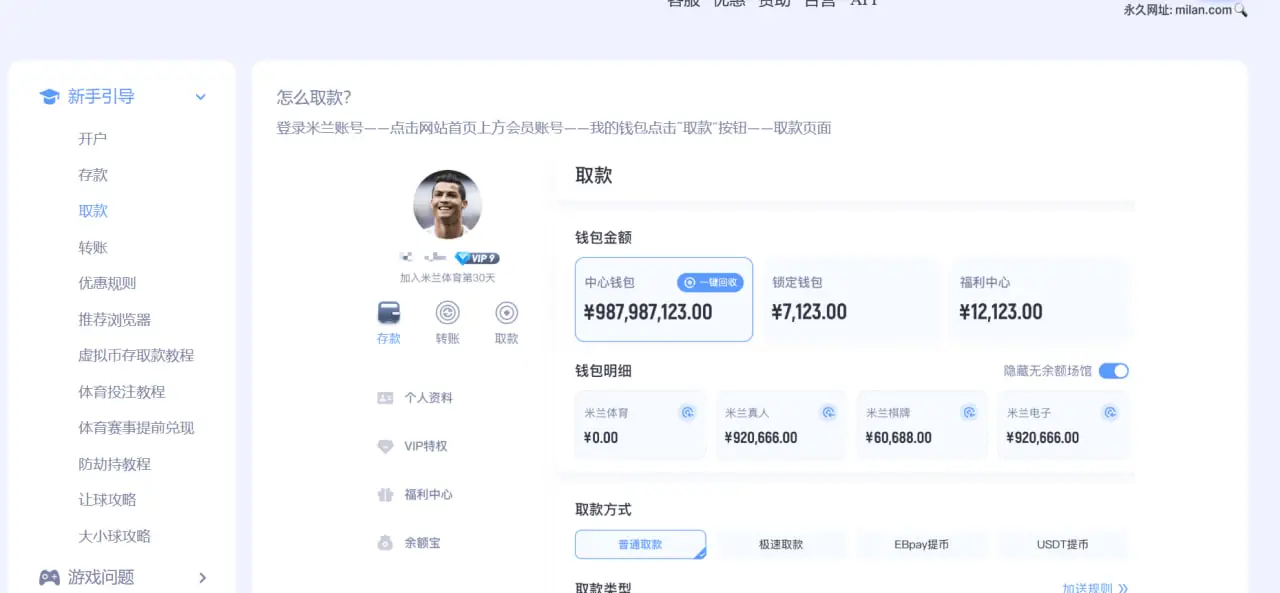Viewport: 1280px width, 593px height.
Task: Open 优惠规则 in sidebar
Action: pos(107,283)
